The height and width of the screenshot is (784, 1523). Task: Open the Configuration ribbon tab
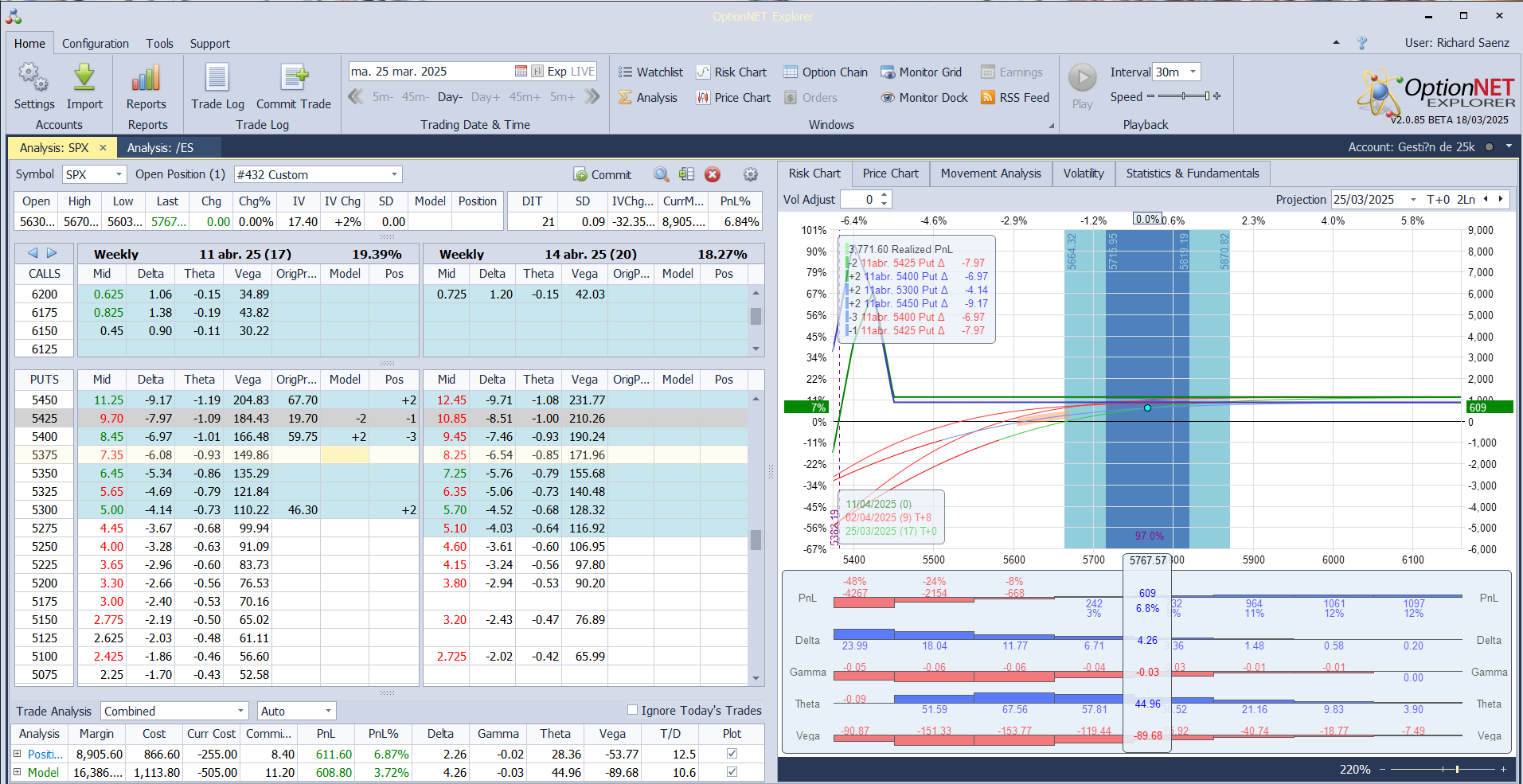click(96, 44)
